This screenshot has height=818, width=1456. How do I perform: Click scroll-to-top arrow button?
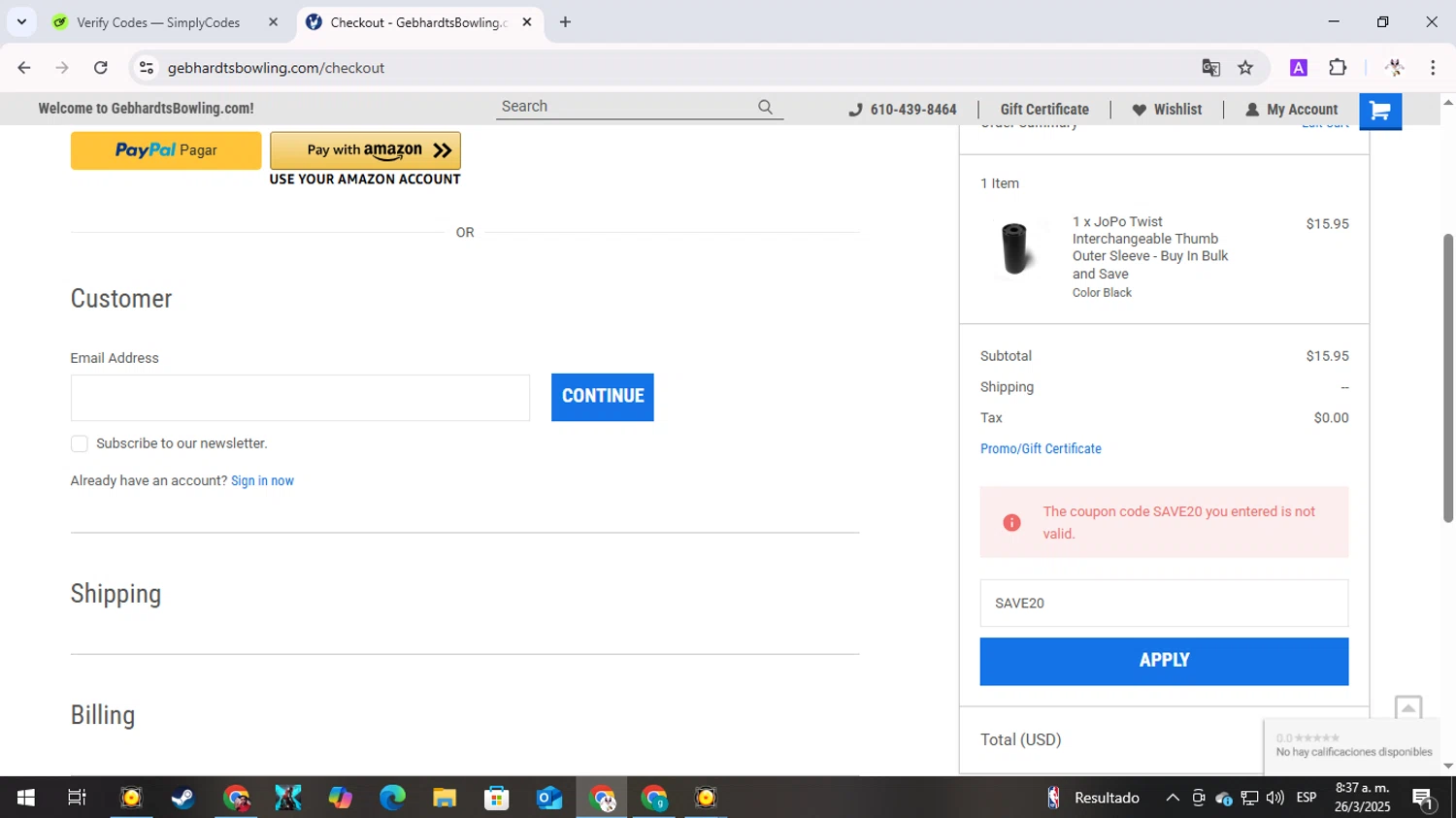(x=1408, y=708)
